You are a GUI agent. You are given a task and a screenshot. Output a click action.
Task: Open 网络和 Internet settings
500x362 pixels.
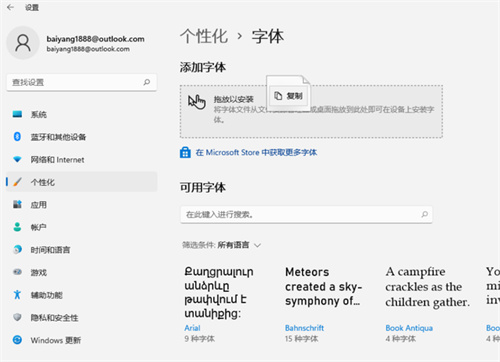coord(82,159)
